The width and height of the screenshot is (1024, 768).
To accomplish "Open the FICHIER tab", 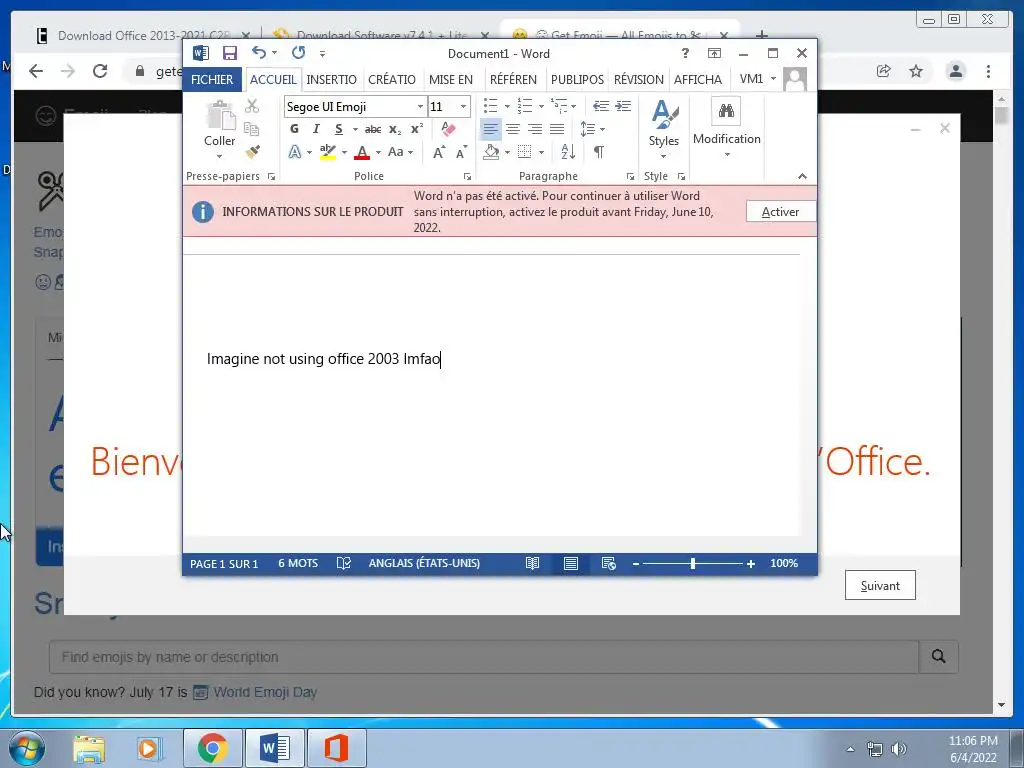I will point(212,79).
